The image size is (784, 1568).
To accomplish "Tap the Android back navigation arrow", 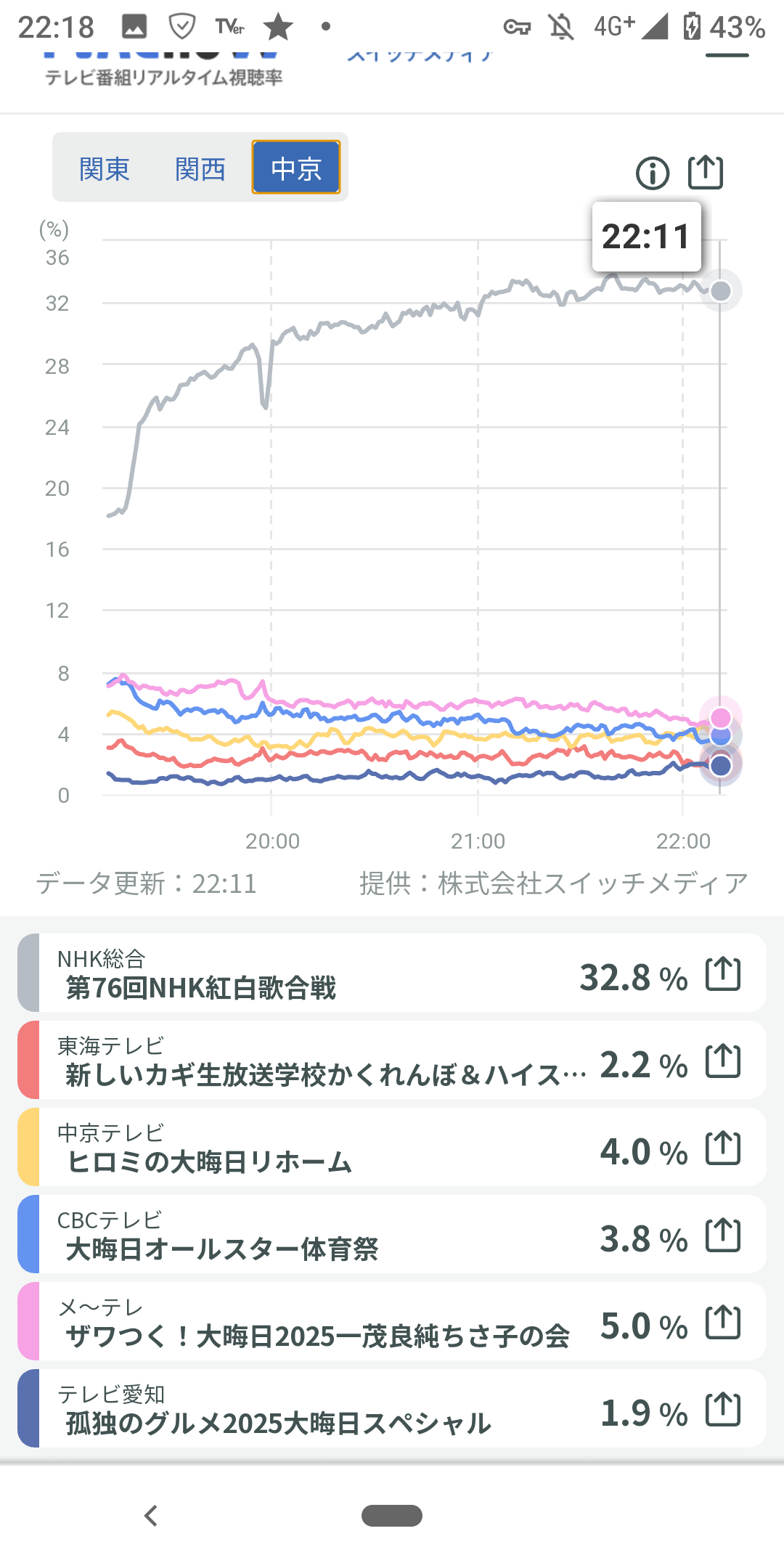I will pos(151,1516).
